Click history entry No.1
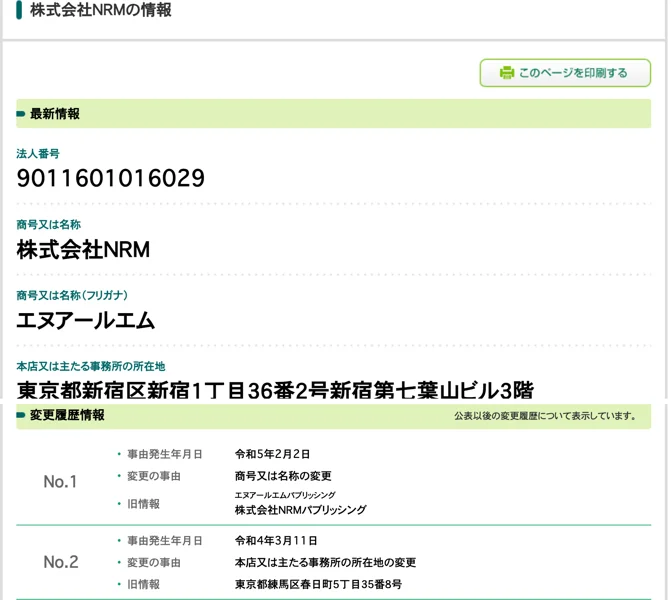 pos(60,482)
